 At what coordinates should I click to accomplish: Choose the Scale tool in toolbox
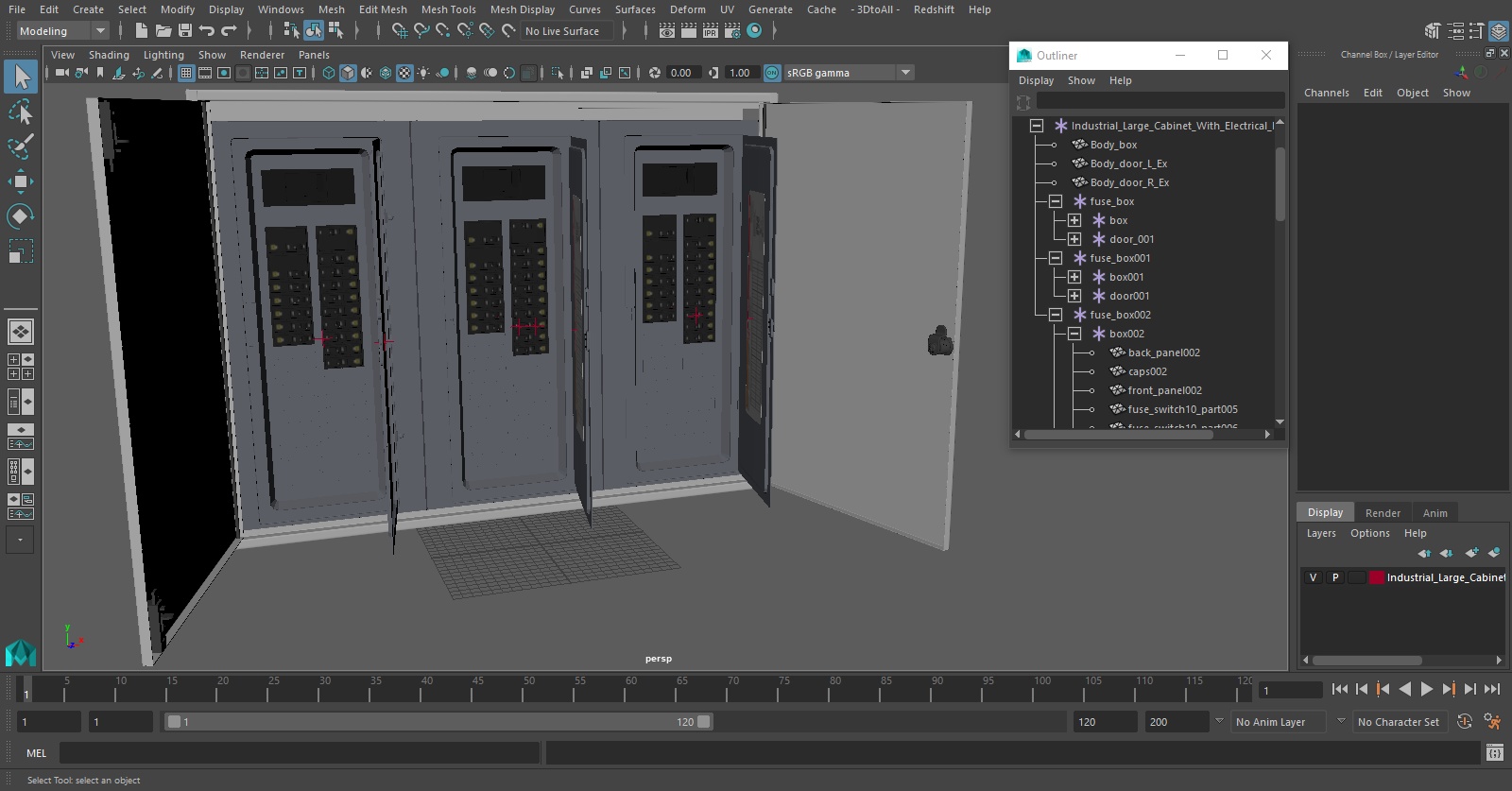[21, 251]
